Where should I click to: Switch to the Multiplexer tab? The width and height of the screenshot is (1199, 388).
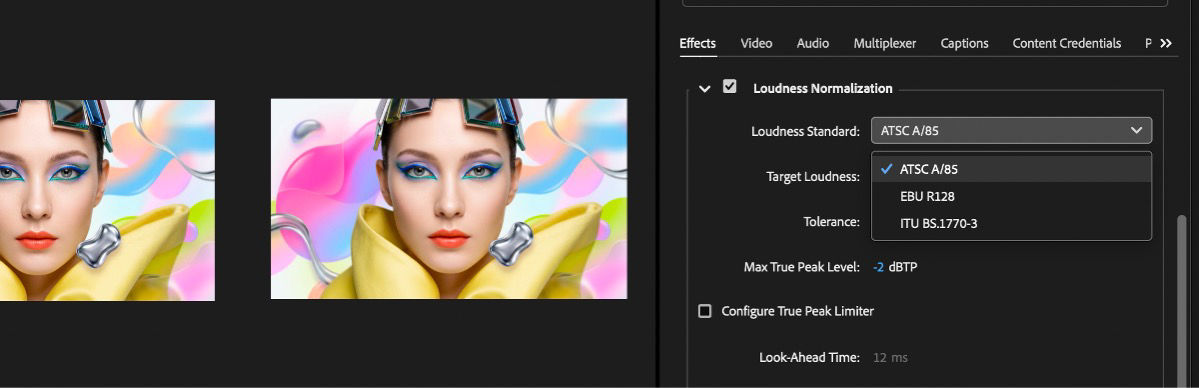pyautogui.click(x=885, y=44)
